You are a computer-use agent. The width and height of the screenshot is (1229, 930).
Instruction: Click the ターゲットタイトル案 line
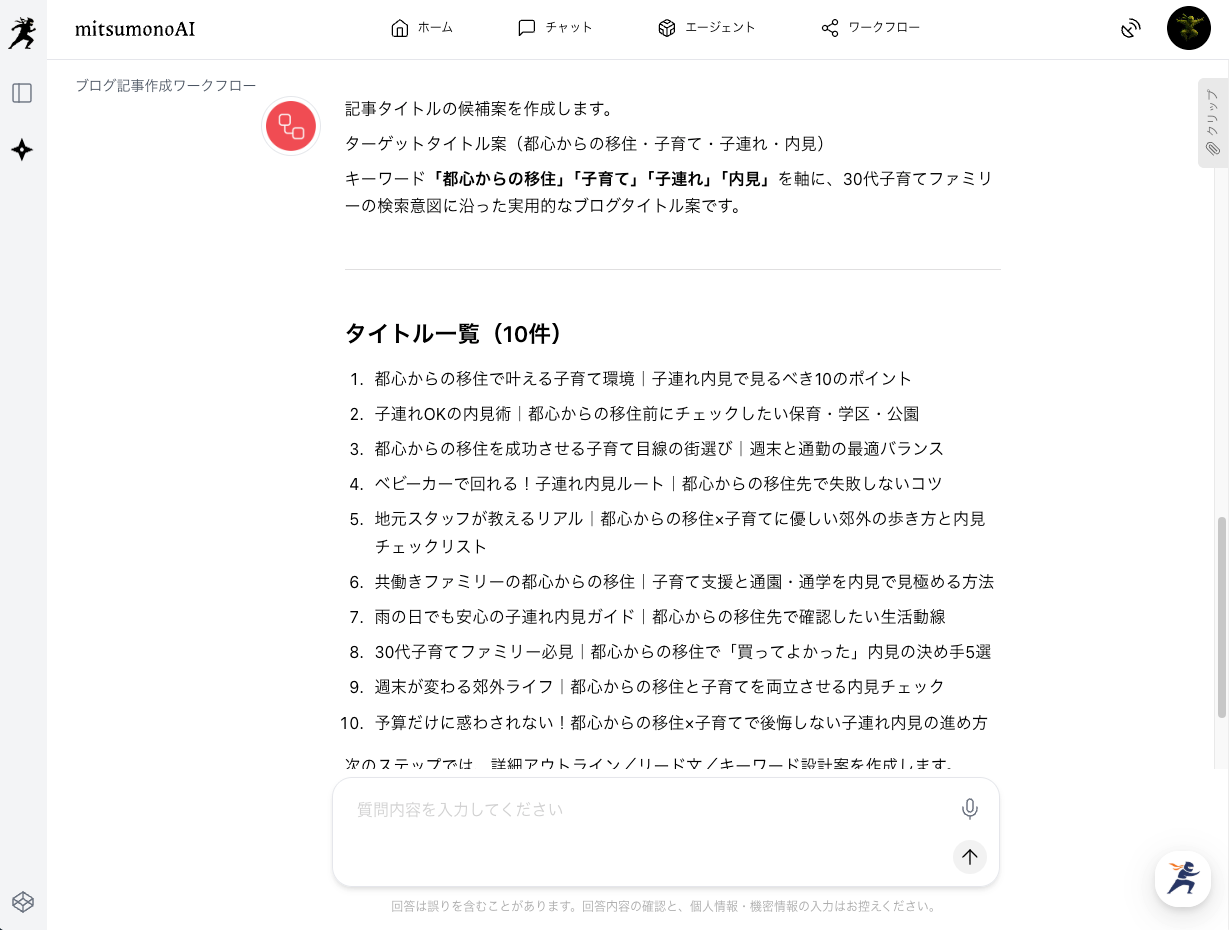587,144
